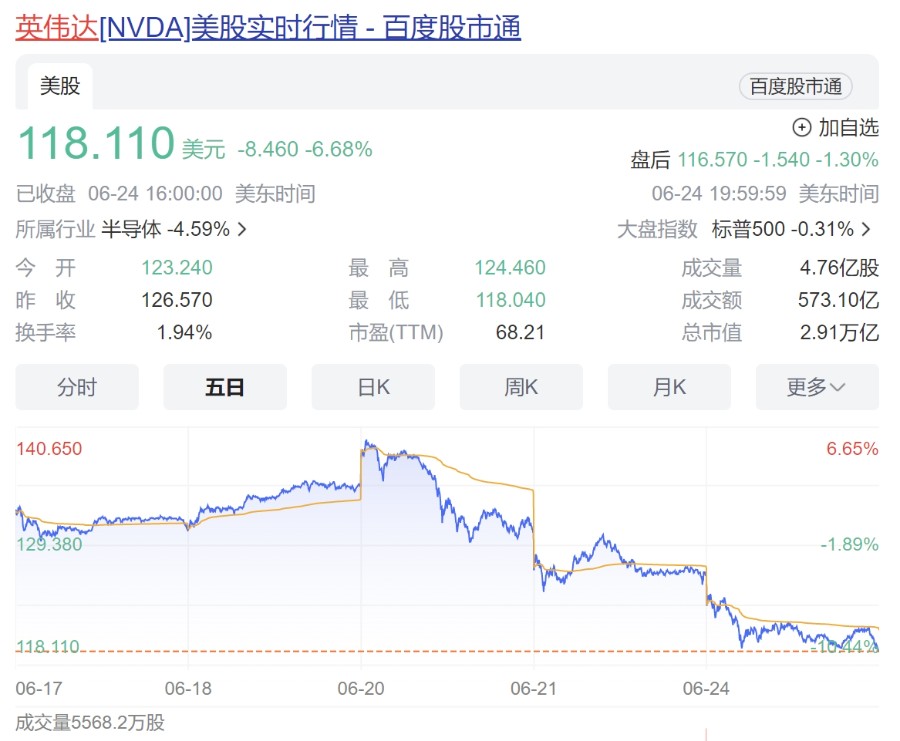The image size is (900, 741).
Task: Expand the chevron after 半导体 -4.59%
Action: click(x=242, y=230)
